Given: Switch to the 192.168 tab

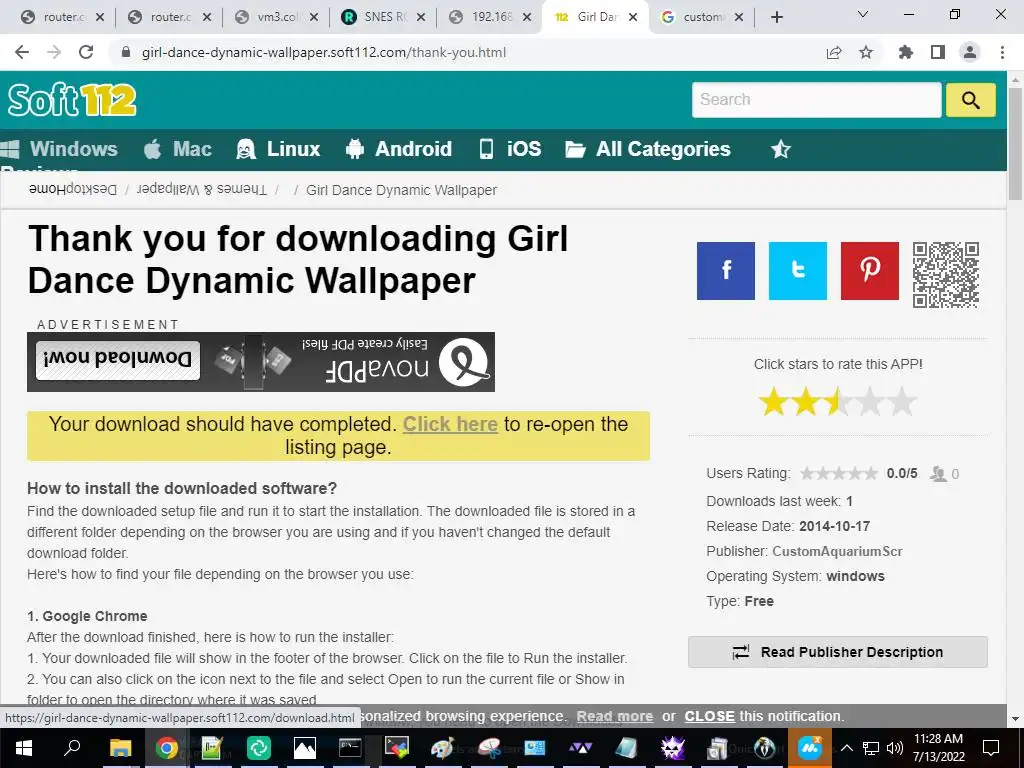Looking at the screenshot, I should click(x=490, y=18).
